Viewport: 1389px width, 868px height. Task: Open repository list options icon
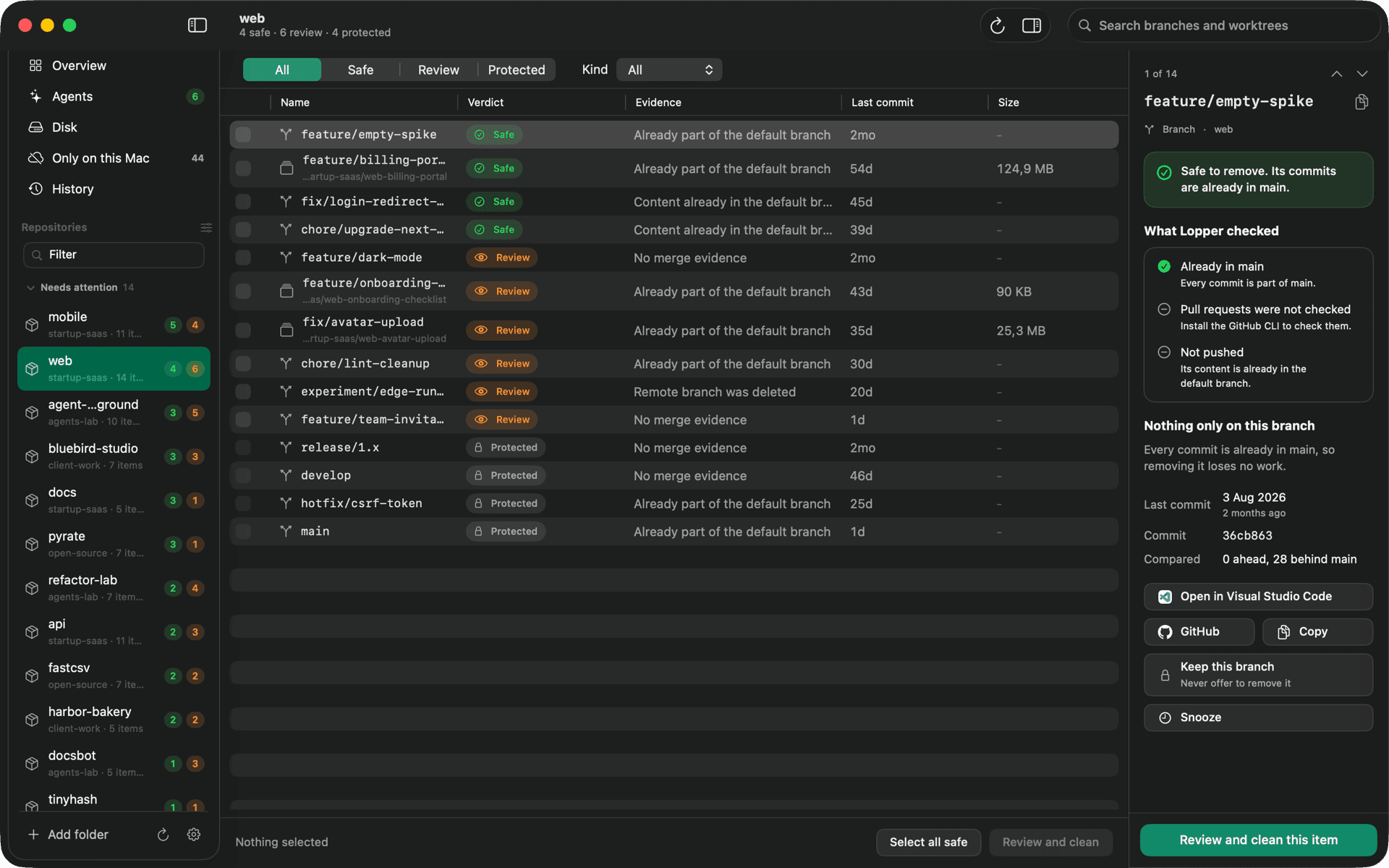[x=206, y=228]
